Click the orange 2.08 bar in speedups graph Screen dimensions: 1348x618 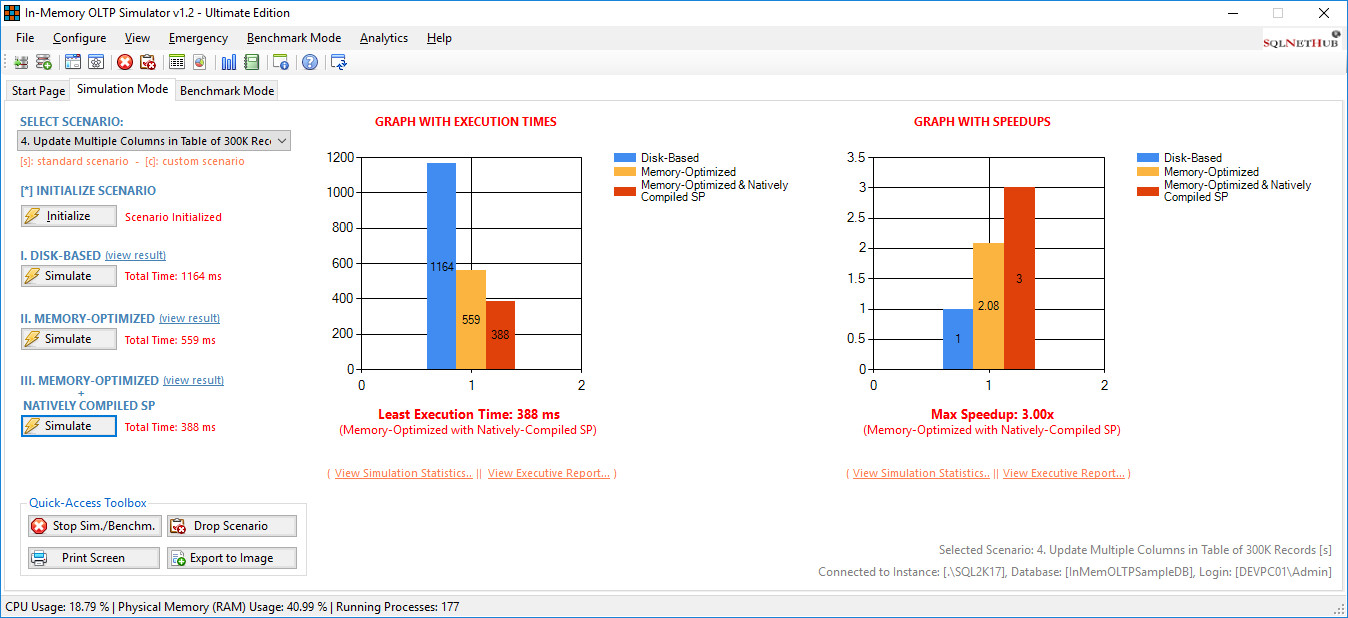tap(989, 306)
